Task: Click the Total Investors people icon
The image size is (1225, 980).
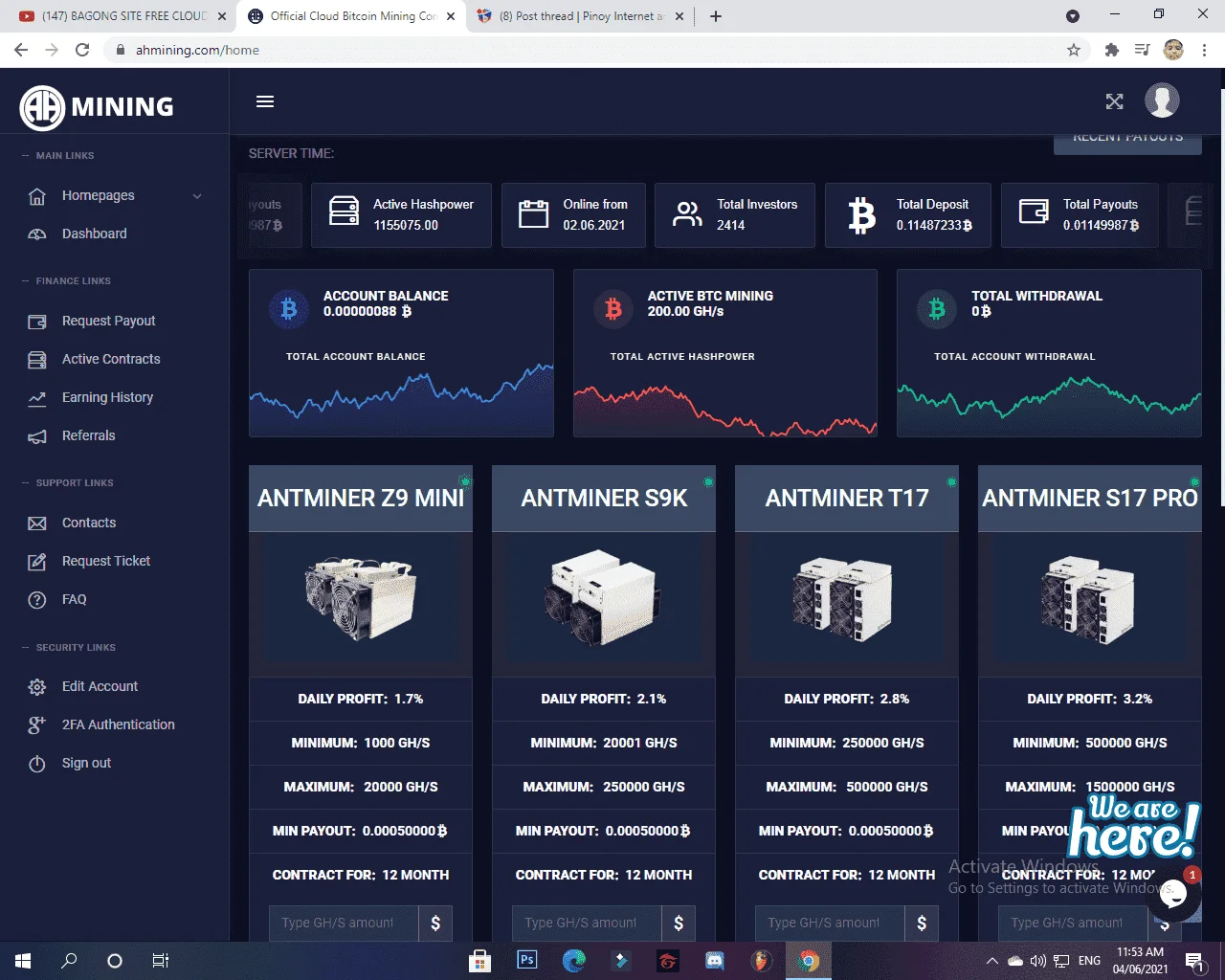Action: 687,213
